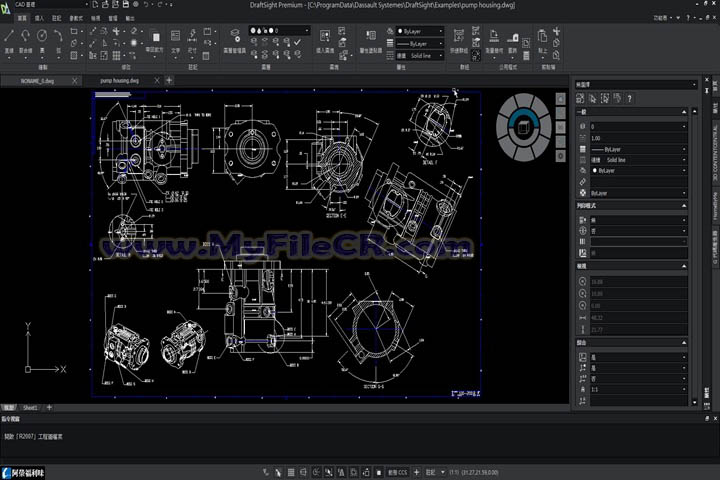Open the ByLayer color field in Properties

click(638, 171)
